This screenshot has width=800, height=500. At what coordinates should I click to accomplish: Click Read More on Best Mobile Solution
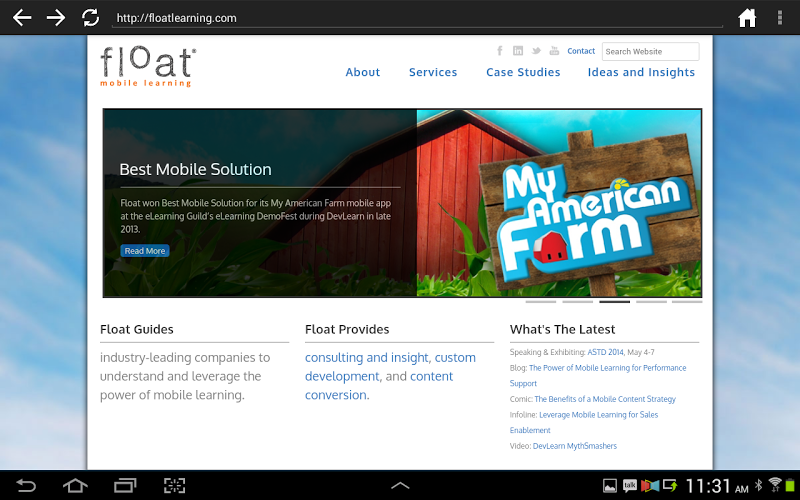pyautogui.click(x=145, y=251)
